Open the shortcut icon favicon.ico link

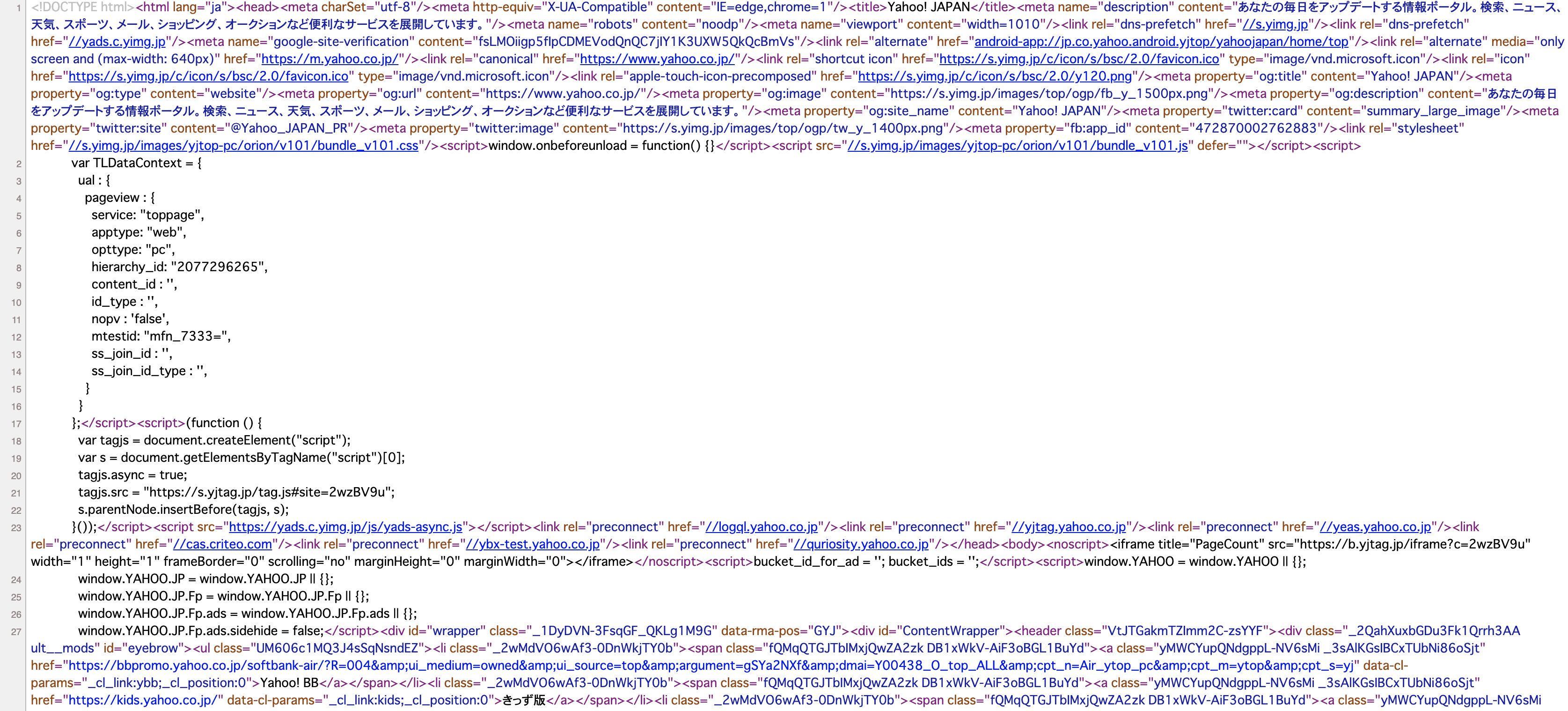click(x=1079, y=59)
